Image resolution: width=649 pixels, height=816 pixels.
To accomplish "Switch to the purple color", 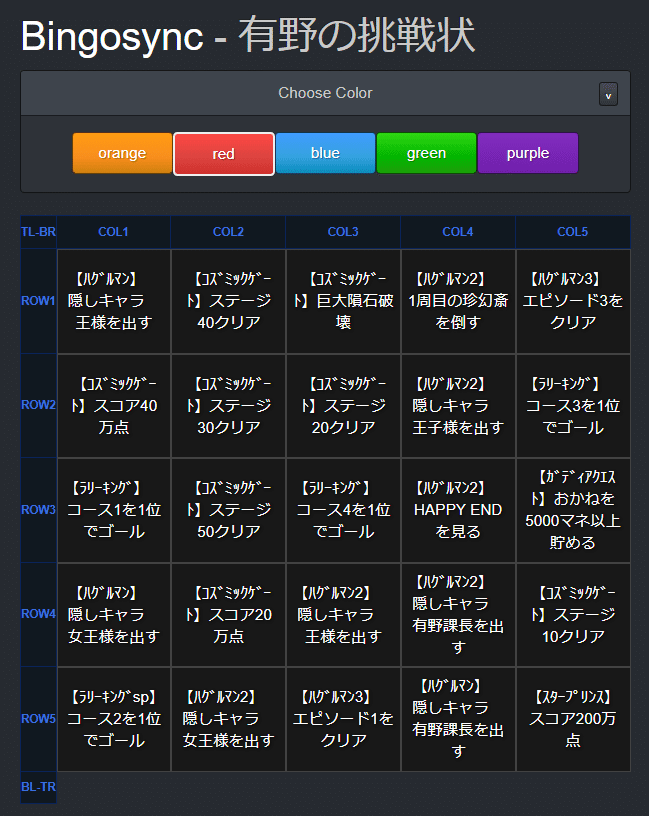I will tap(528, 153).
